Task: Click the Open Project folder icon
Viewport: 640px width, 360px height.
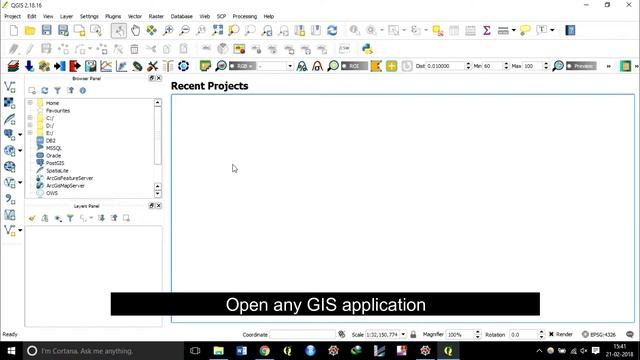Action: point(30,31)
